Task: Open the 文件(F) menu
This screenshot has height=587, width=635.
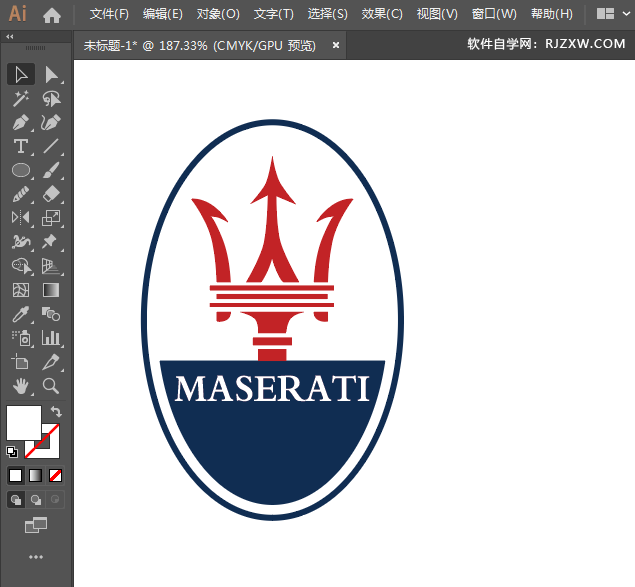Action: point(109,14)
